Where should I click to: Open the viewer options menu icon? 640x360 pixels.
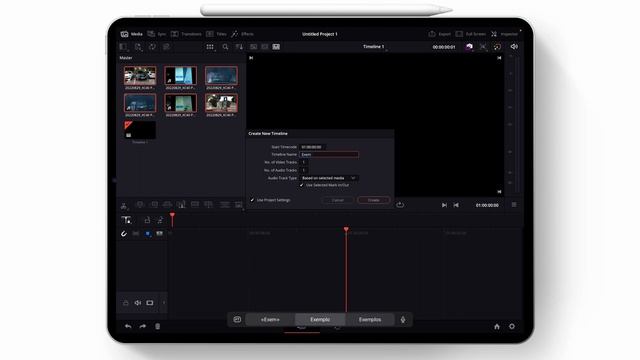pyautogui.click(x=514, y=205)
